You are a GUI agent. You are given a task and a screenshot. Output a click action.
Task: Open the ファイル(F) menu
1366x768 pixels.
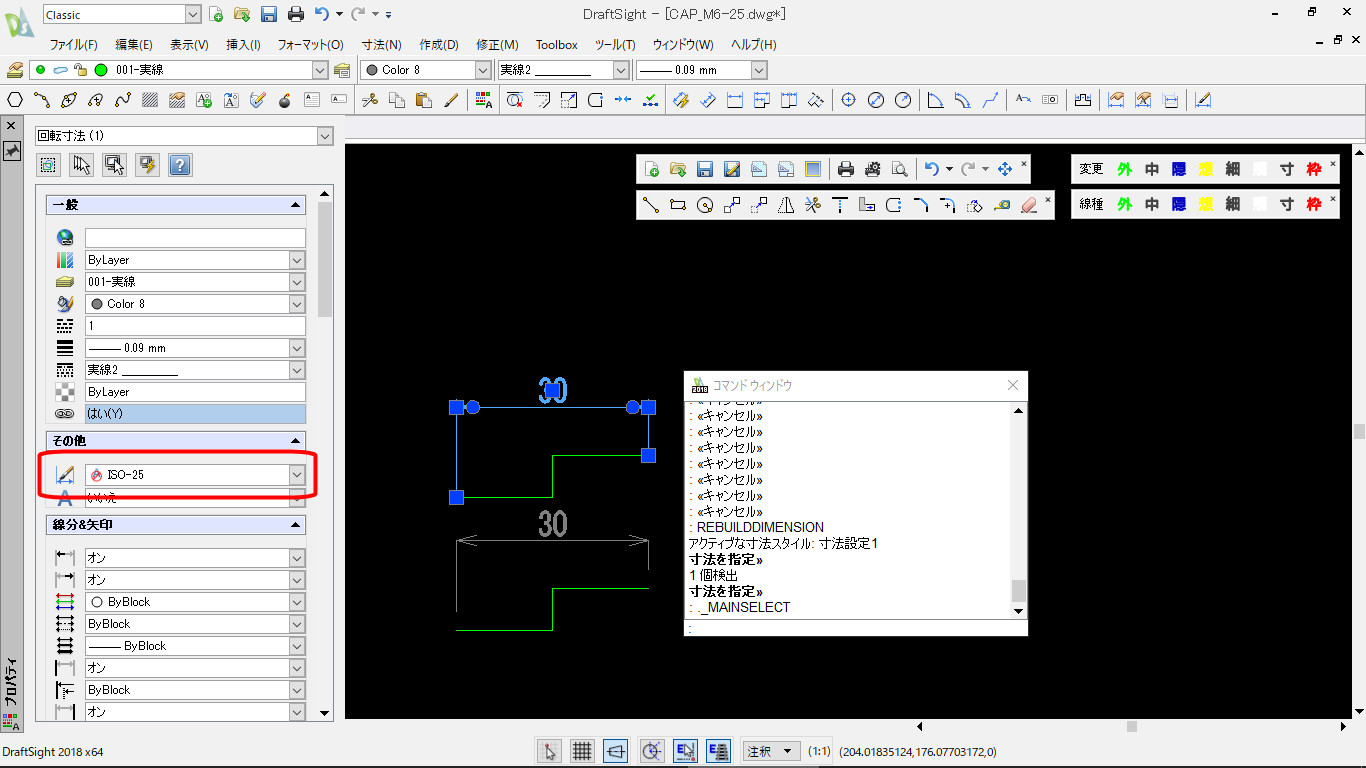tap(73, 45)
